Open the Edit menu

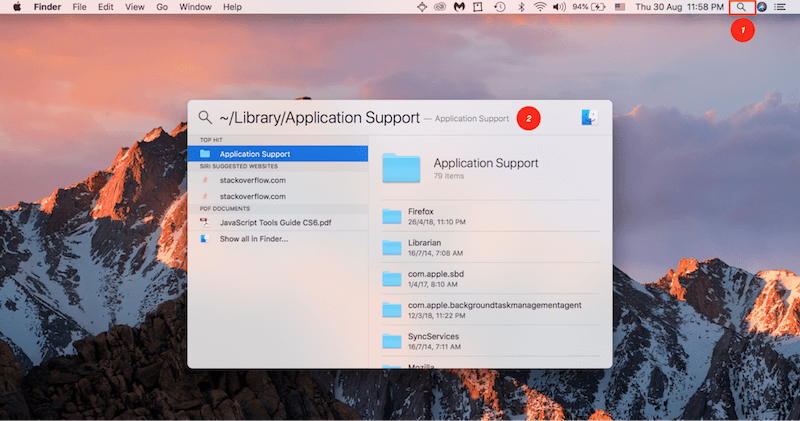(106, 7)
